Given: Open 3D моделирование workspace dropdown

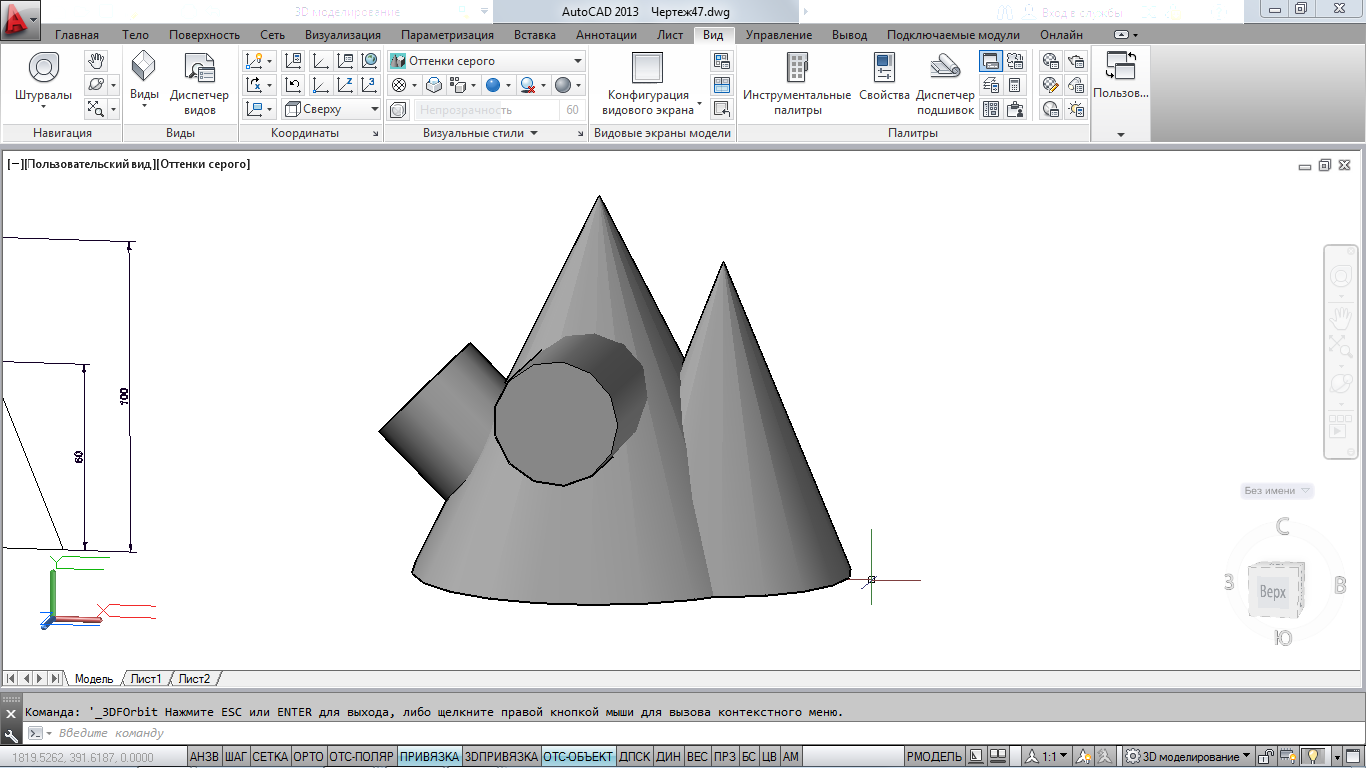Looking at the screenshot, I should click(x=1189, y=757).
